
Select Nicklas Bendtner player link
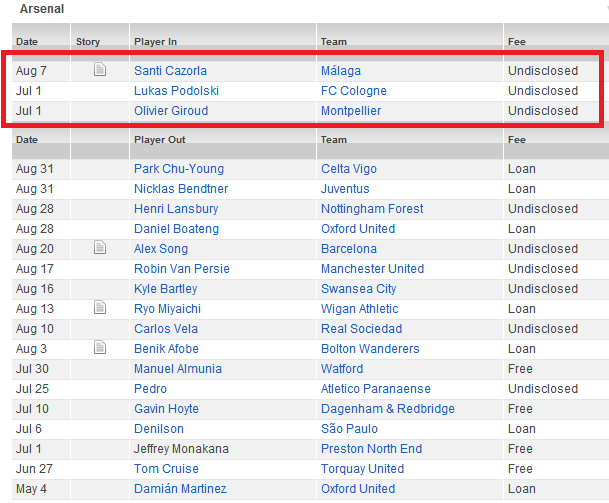click(181, 189)
